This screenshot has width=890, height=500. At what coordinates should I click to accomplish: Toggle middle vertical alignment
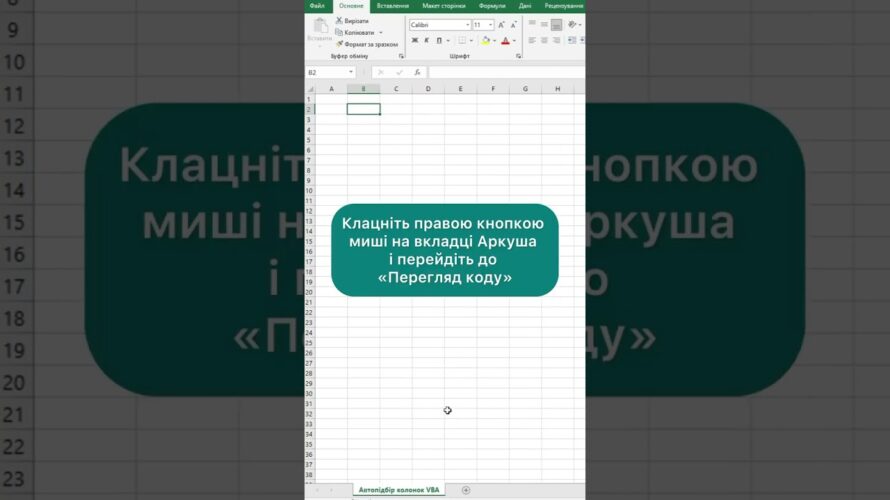click(x=544, y=24)
